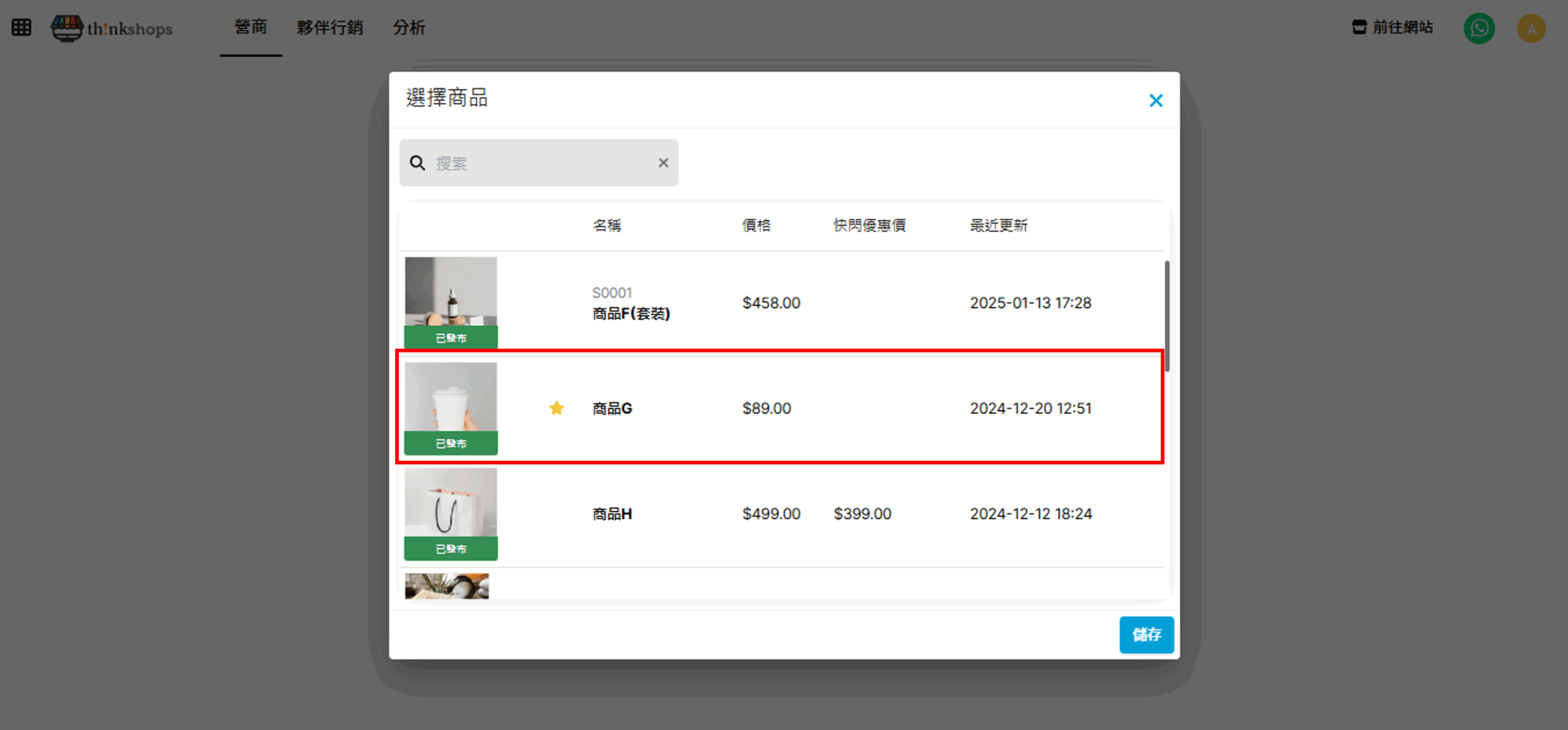This screenshot has height=730, width=1568.
Task: Select the 商品H shopping bag thumbnail
Action: tap(451, 503)
